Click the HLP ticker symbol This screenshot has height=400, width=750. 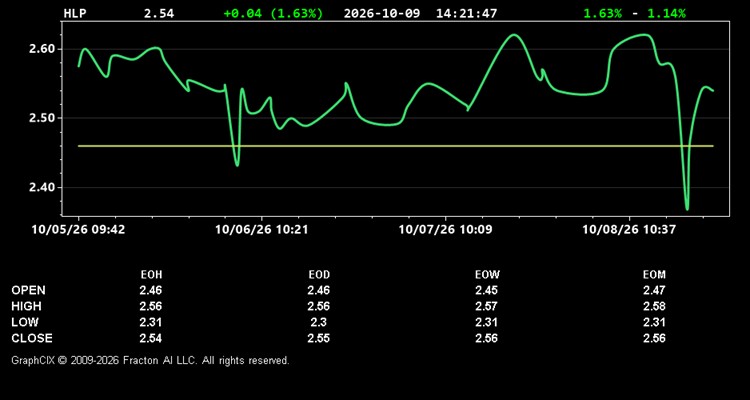(75, 13)
